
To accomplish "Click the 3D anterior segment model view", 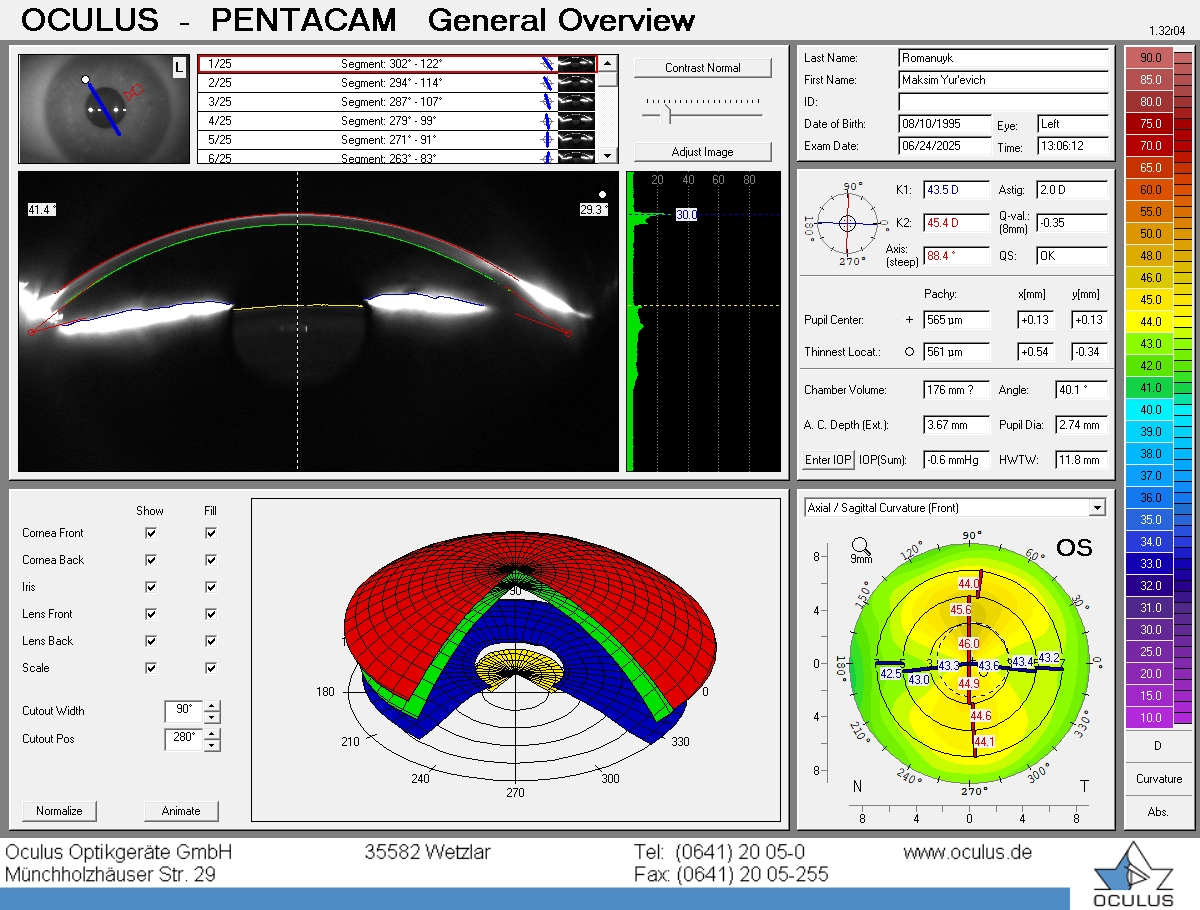I will pyautogui.click(x=515, y=660).
